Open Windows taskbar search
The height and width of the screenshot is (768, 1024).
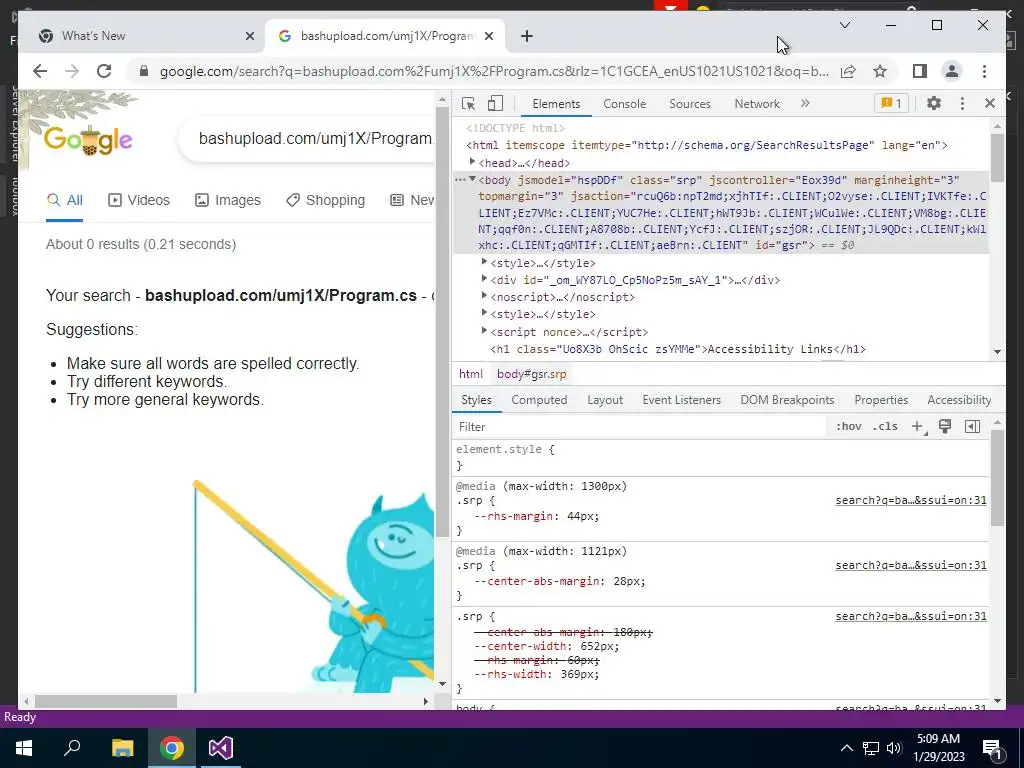[72, 748]
